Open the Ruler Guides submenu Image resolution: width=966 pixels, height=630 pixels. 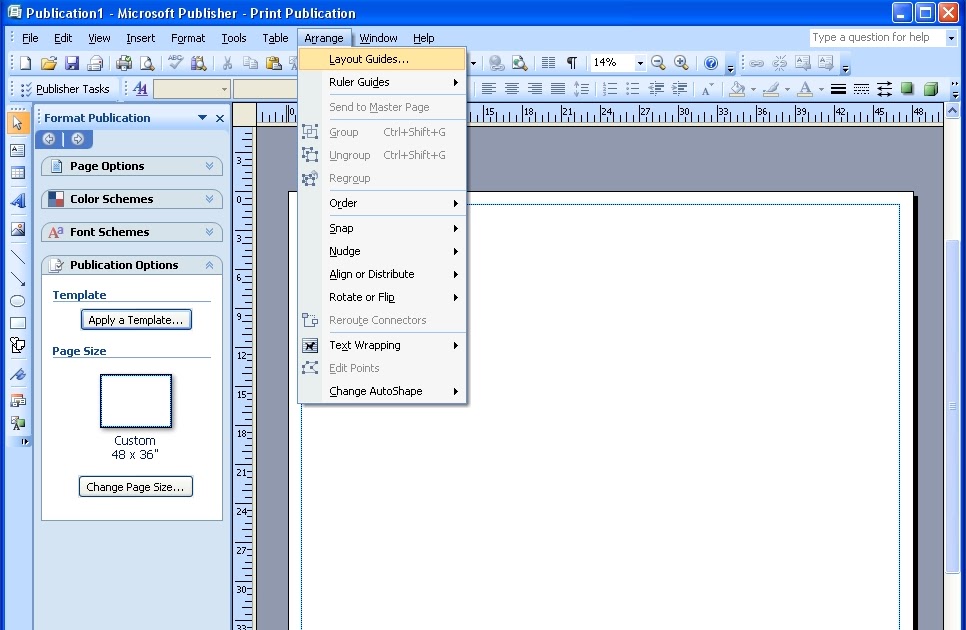(x=382, y=82)
